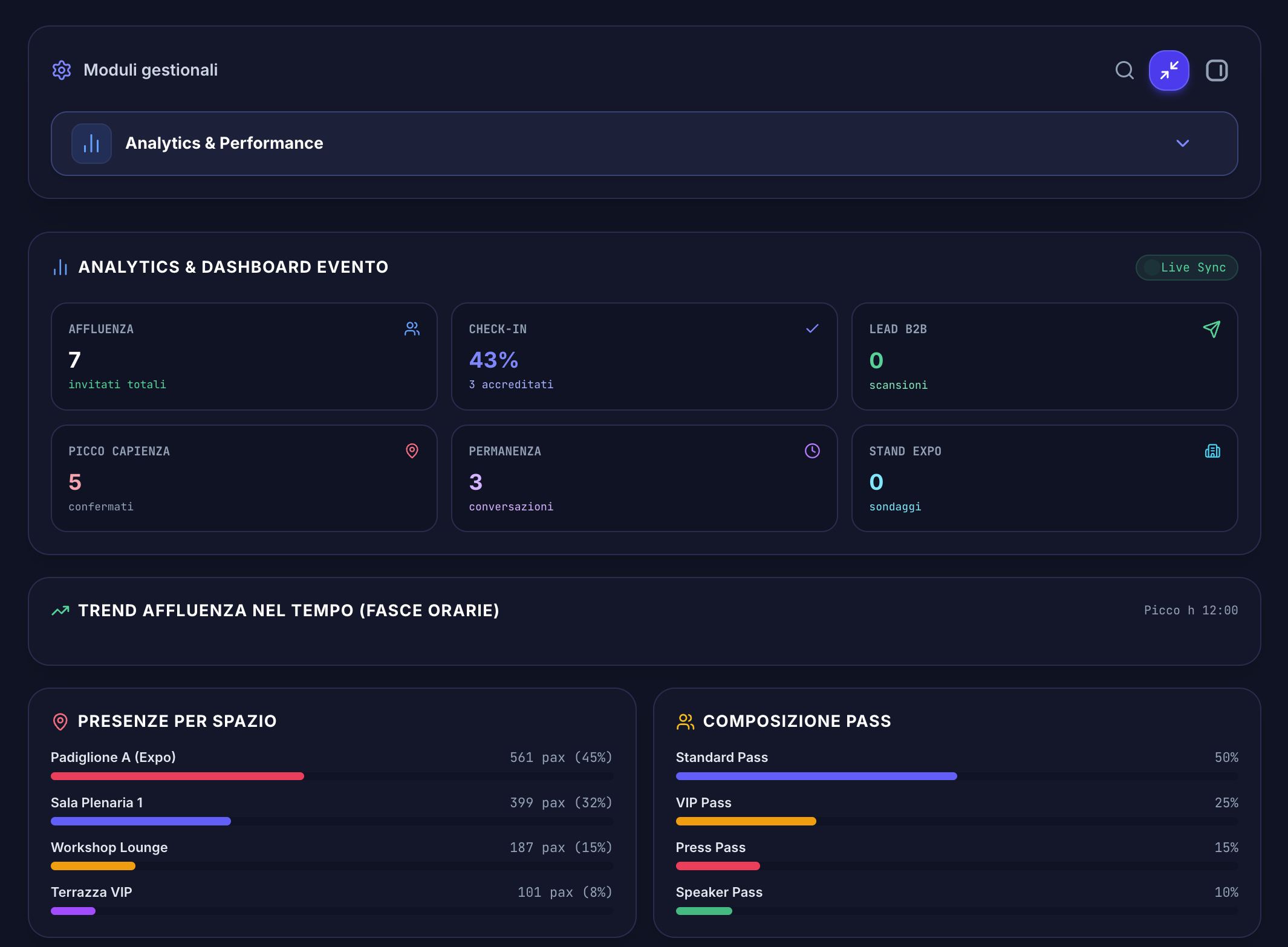Image resolution: width=1288 pixels, height=947 pixels.
Task: Click the paper plane icon in Lead B2B card
Action: 1212,329
